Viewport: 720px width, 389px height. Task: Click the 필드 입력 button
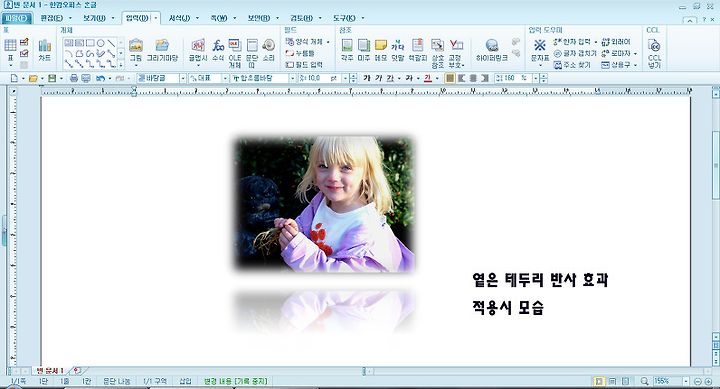304,65
